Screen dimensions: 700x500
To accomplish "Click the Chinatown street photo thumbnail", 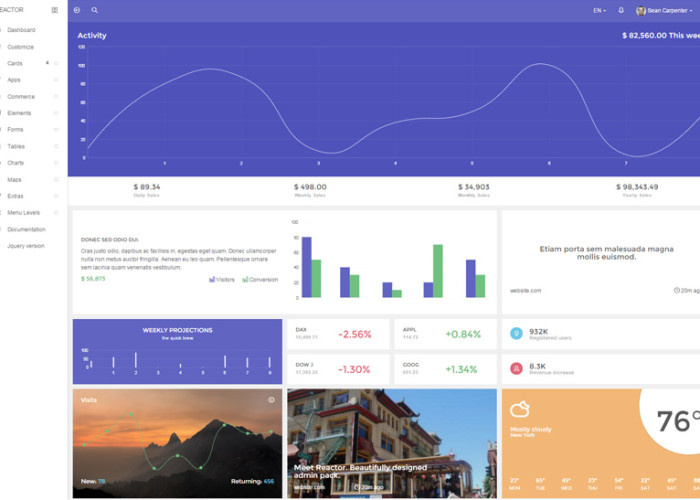I will (x=392, y=443).
